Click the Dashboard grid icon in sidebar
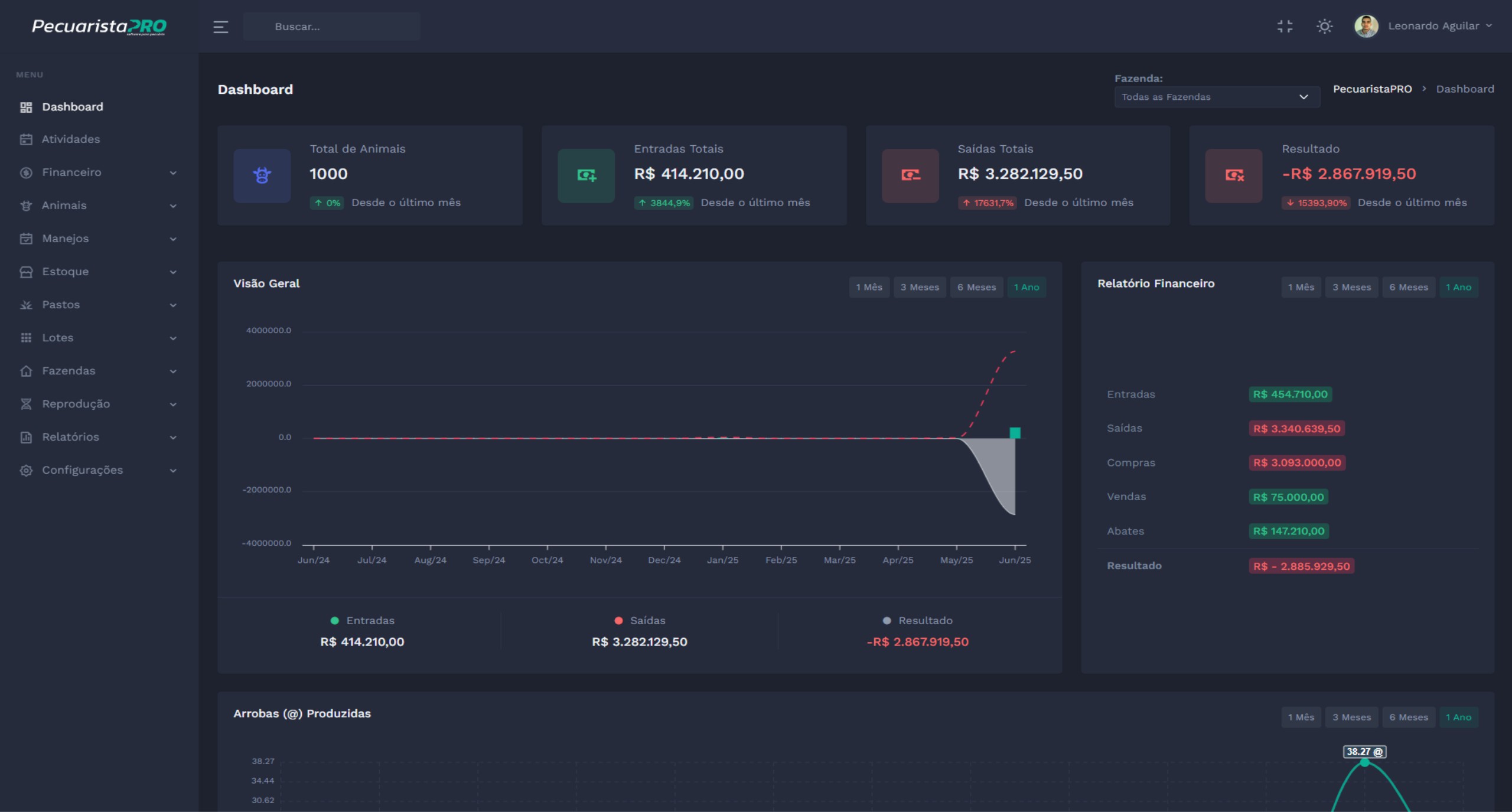Viewport: 1512px width, 812px height. [x=26, y=107]
